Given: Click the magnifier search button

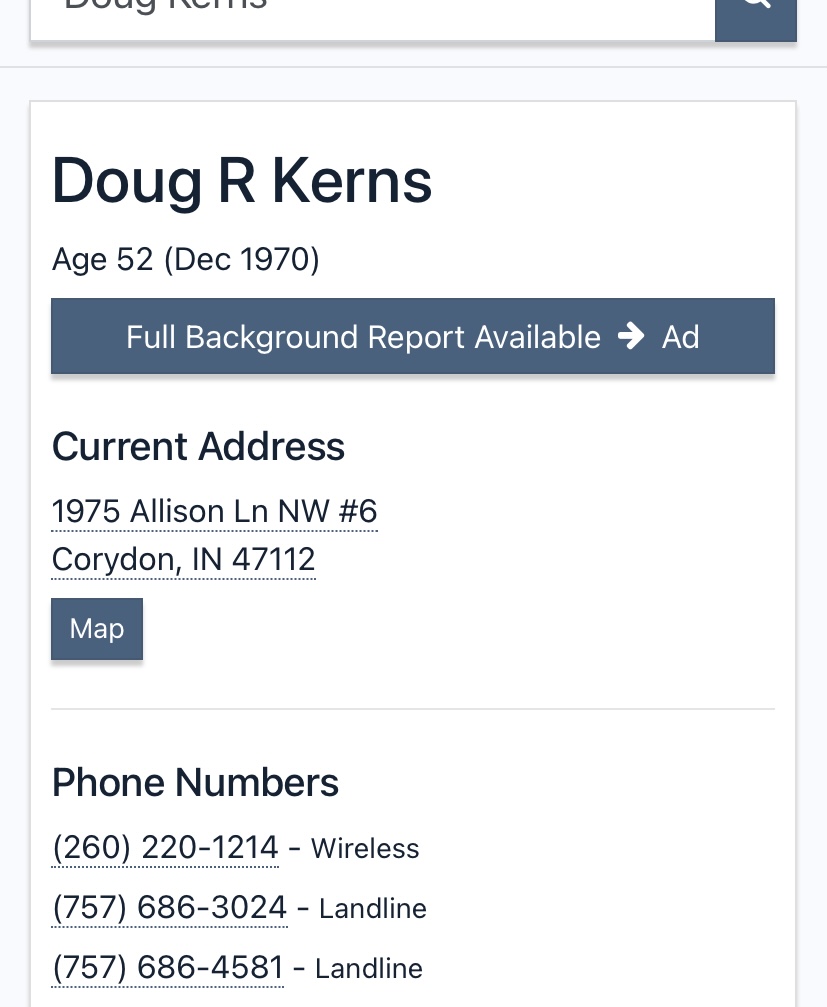Looking at the screenshot, I should point(756,19).
